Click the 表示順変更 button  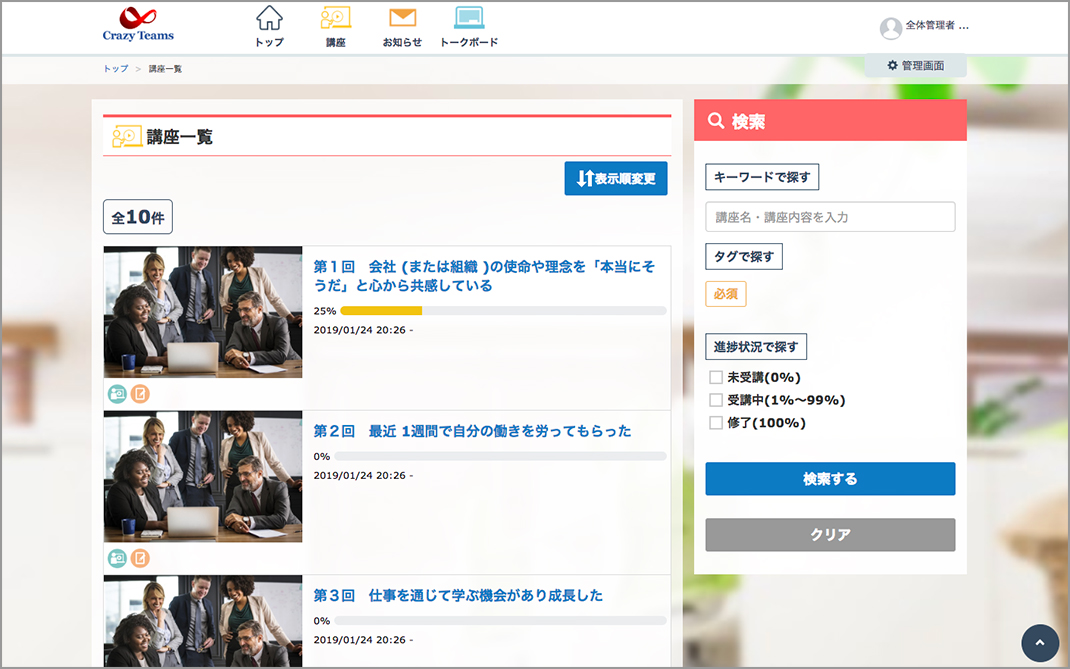[x=616, y=178]
